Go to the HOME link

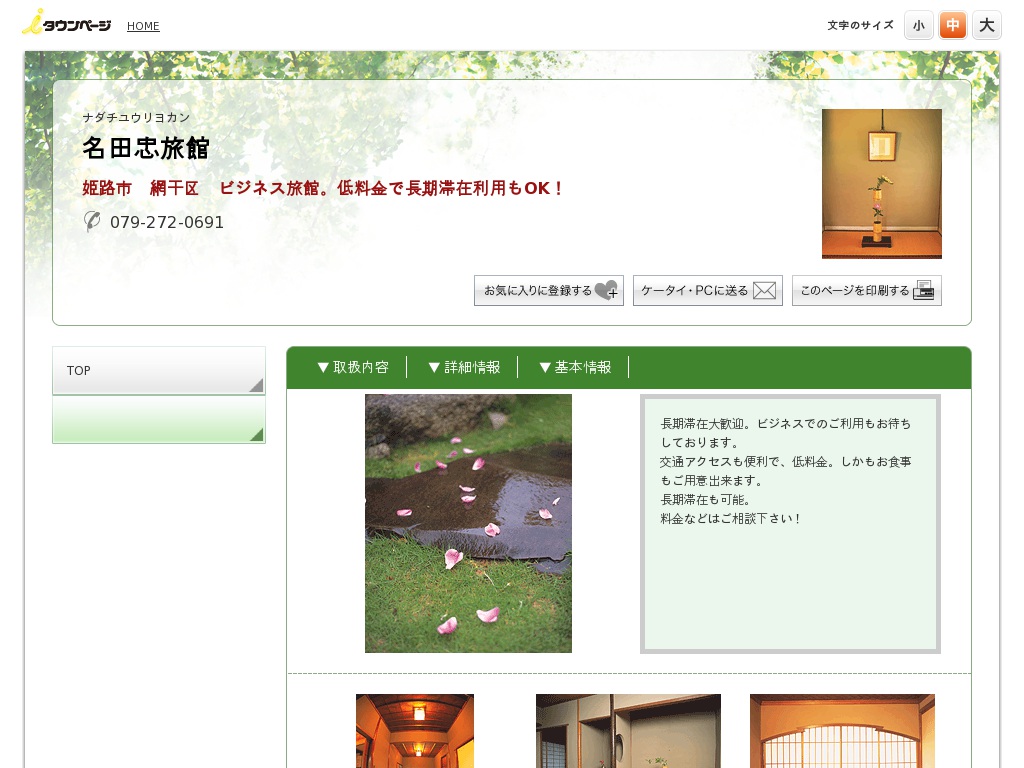[143, 26]
